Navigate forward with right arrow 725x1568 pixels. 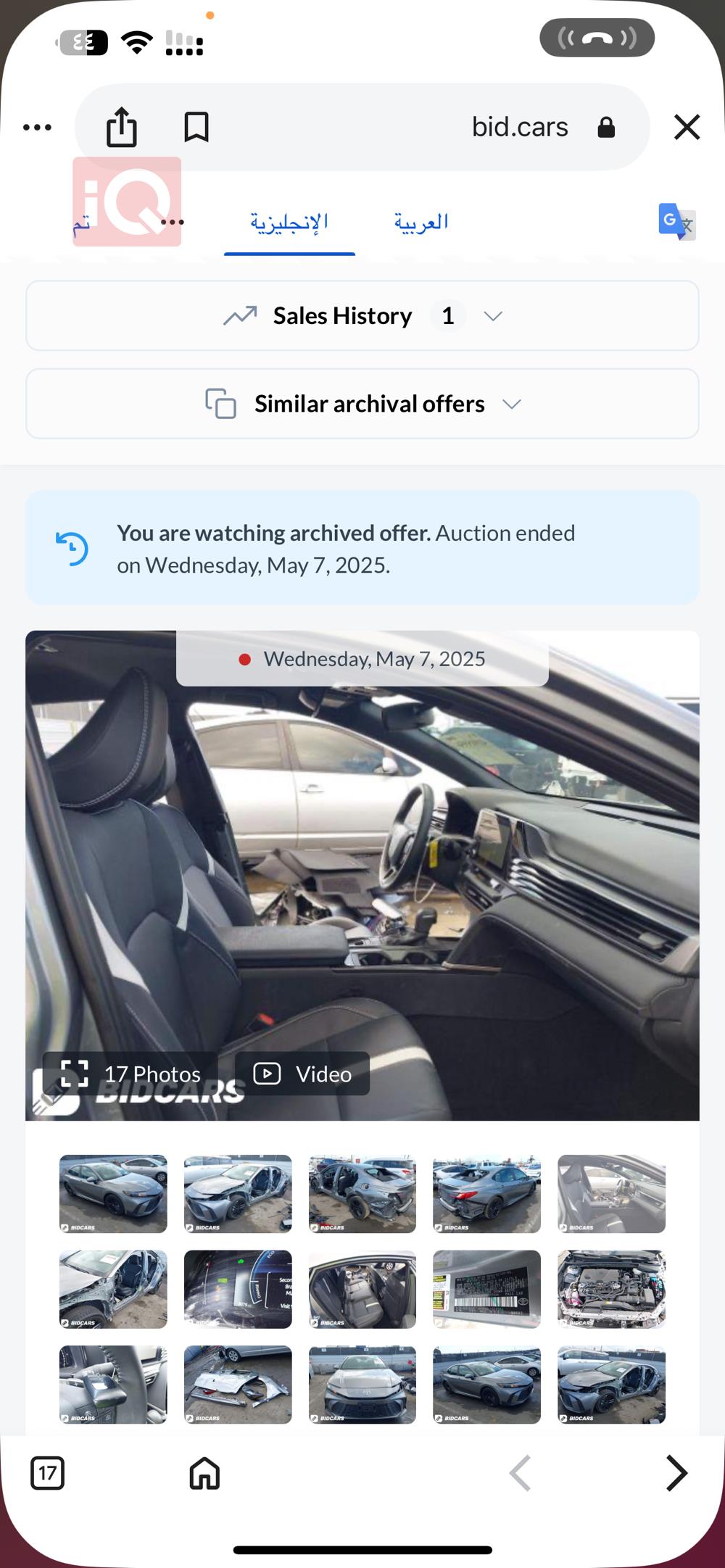[676, 1473]
